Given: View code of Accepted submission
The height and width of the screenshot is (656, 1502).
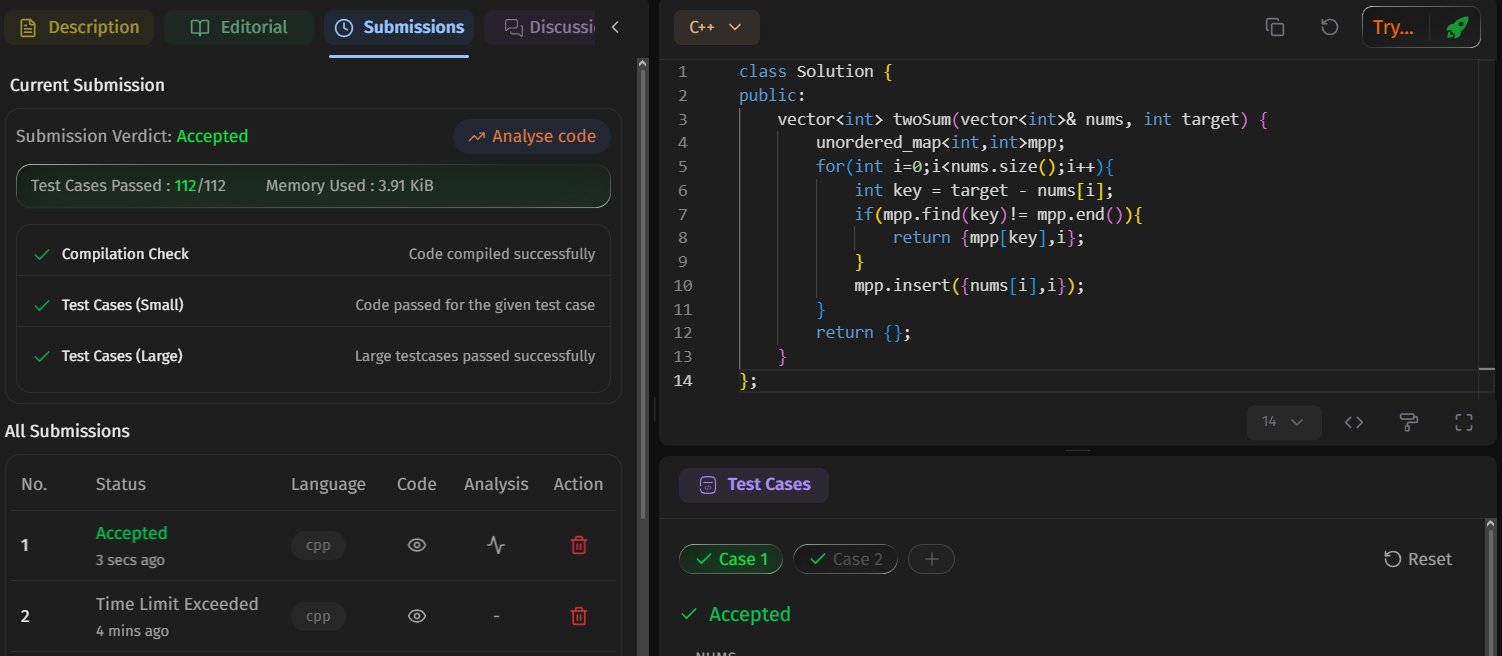Looking at the screenshot, I should [417, 545].
